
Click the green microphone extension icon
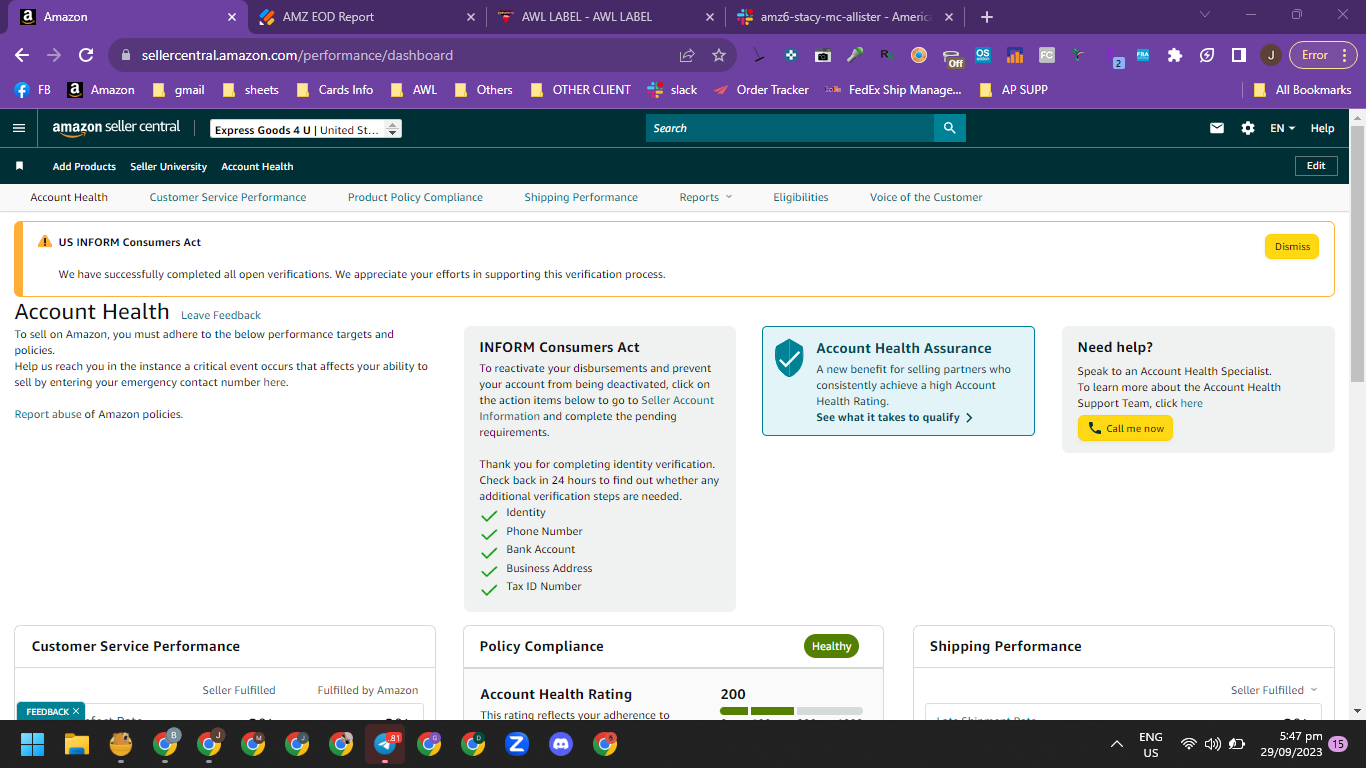click(855, 55)
